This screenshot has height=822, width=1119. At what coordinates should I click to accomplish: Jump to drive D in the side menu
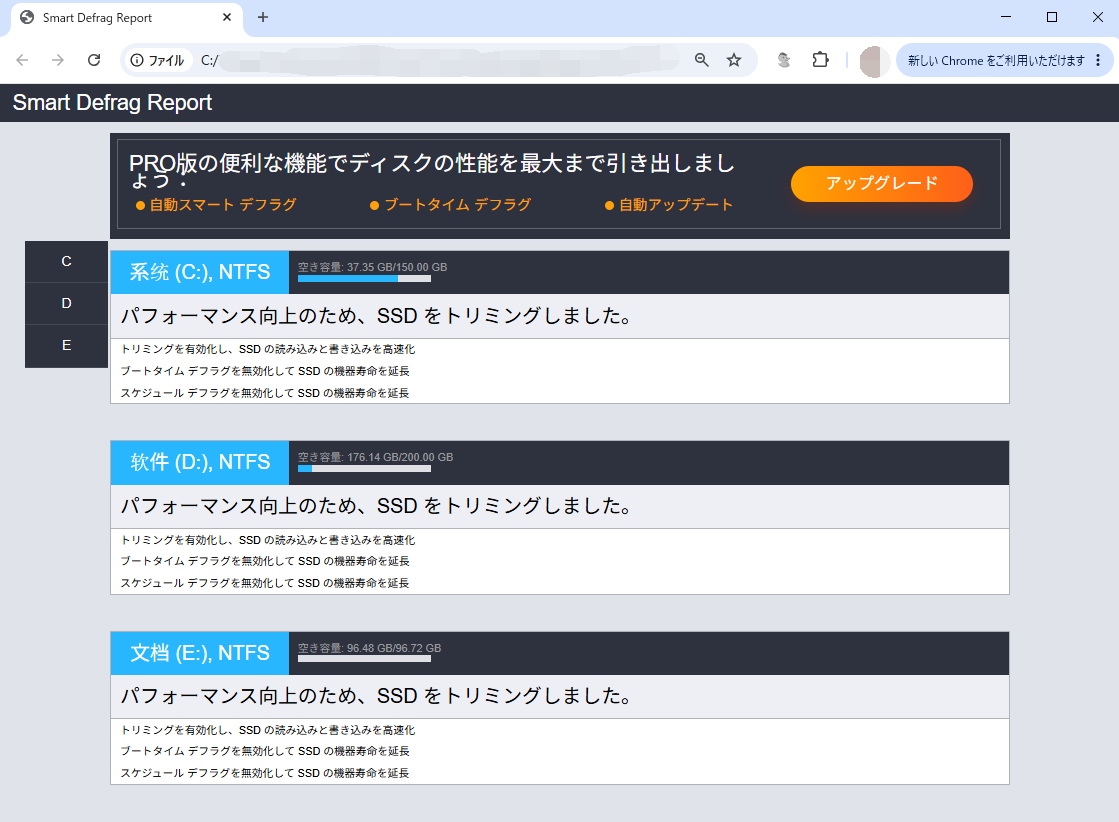point(66,303)
